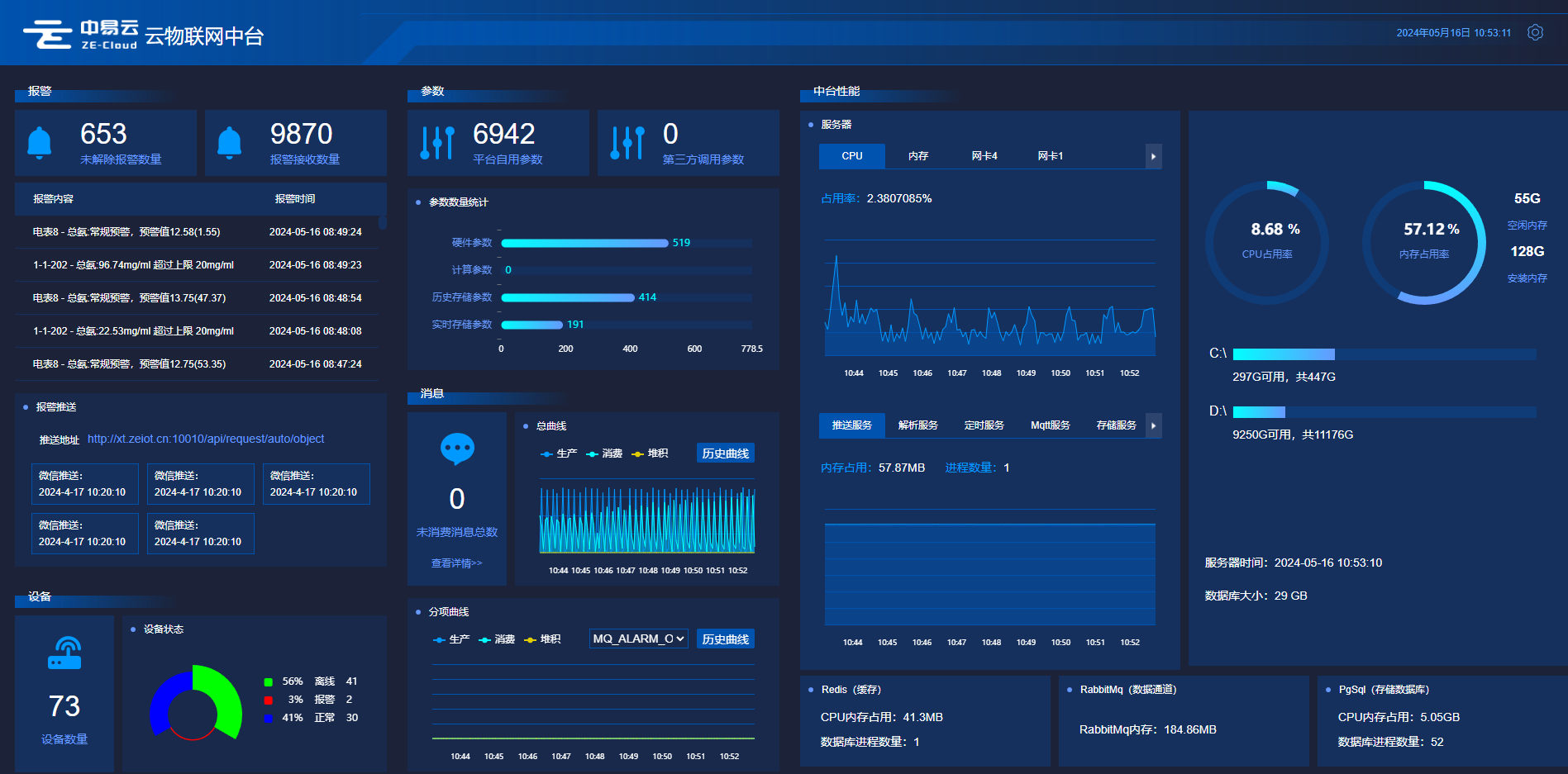Toggle 离线 legend in device status
1568x774 pixels.
tap(311, 681)
